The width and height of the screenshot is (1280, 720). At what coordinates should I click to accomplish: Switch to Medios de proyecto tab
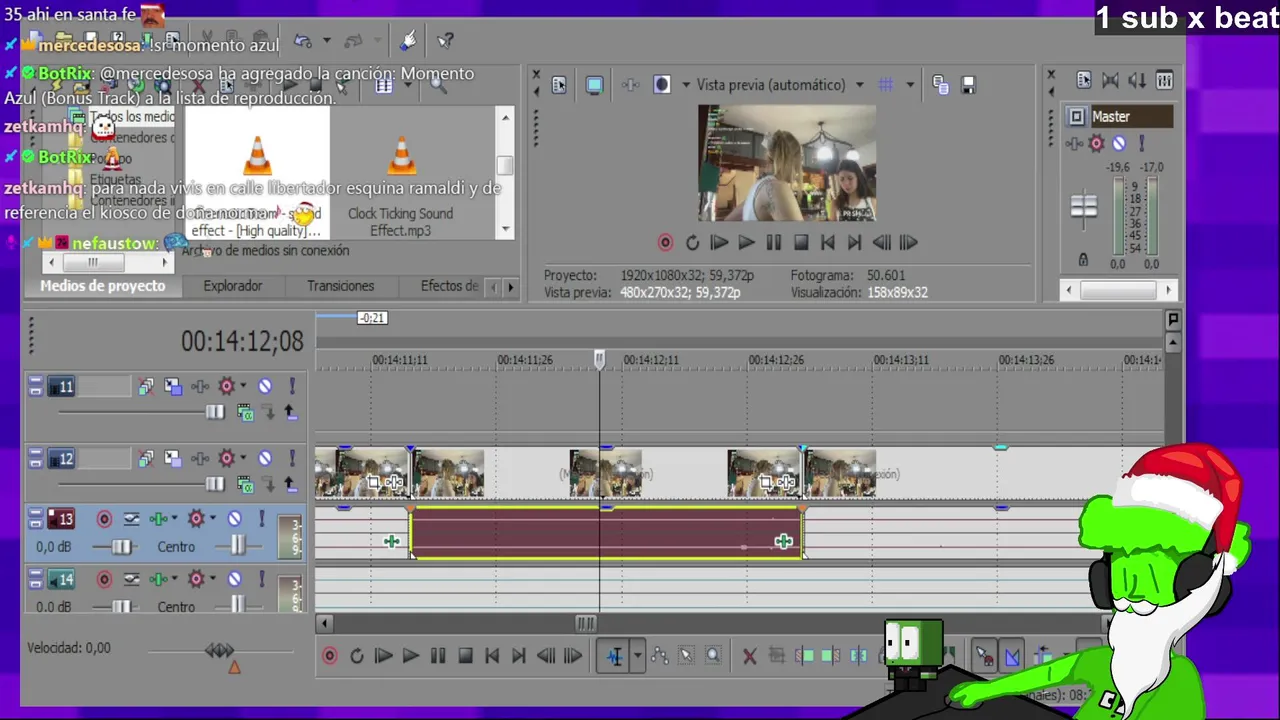(102, 286)
